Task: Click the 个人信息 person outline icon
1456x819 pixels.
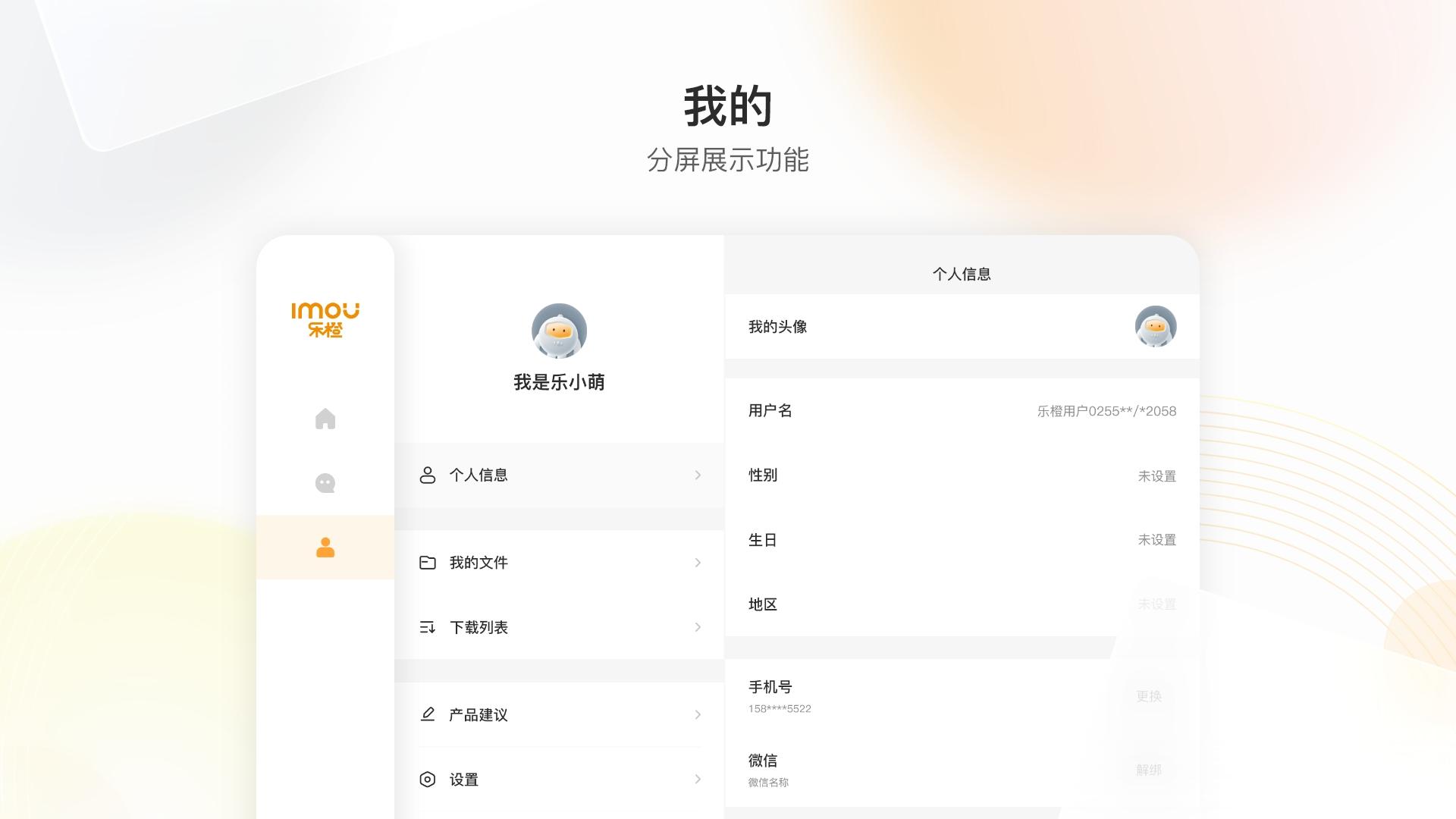Action: 428,475
